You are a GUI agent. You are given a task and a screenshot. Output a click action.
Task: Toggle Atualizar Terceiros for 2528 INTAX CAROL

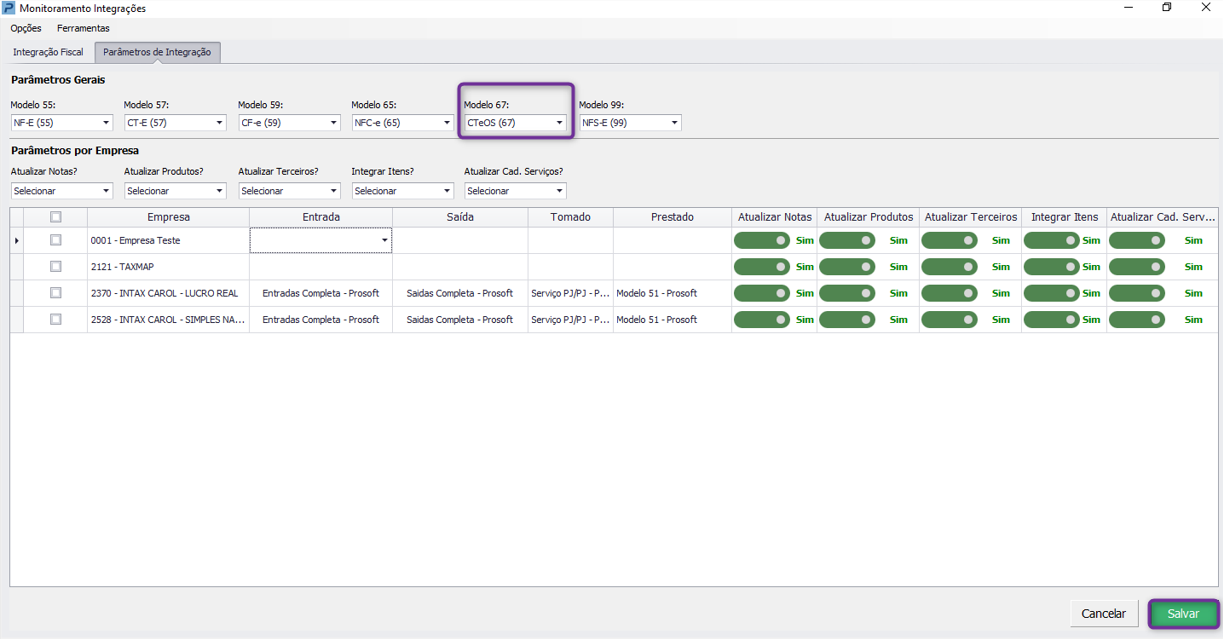pyautogui.click(x=949, y=320)
